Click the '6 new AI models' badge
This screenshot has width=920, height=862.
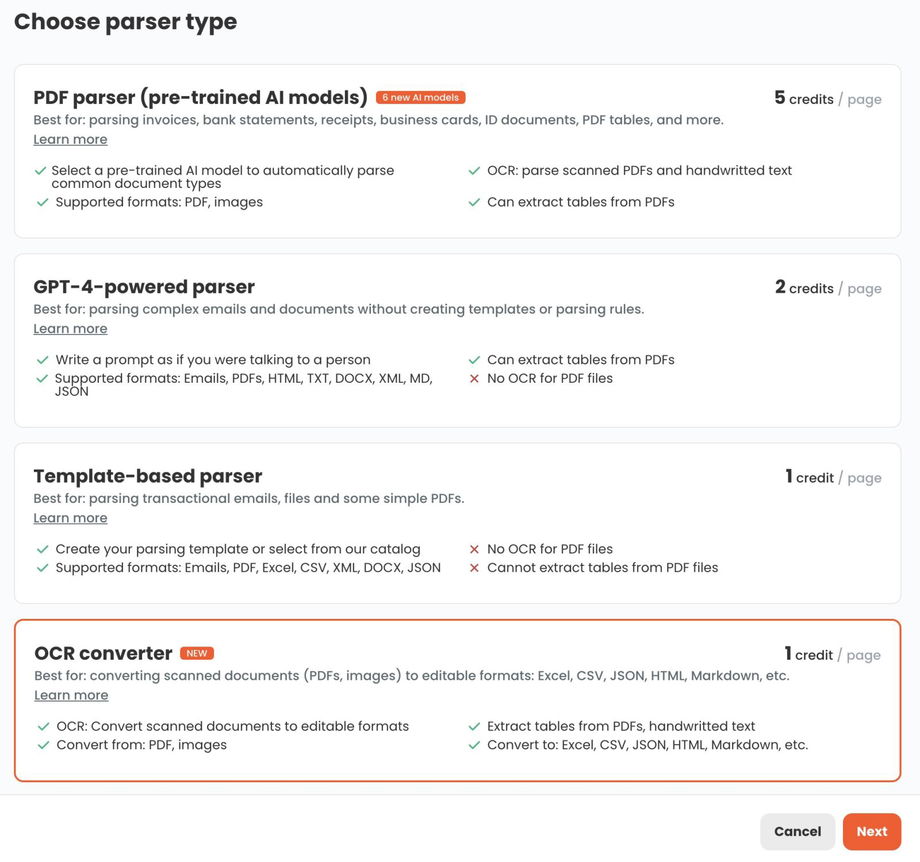click(x=420, y=98)
